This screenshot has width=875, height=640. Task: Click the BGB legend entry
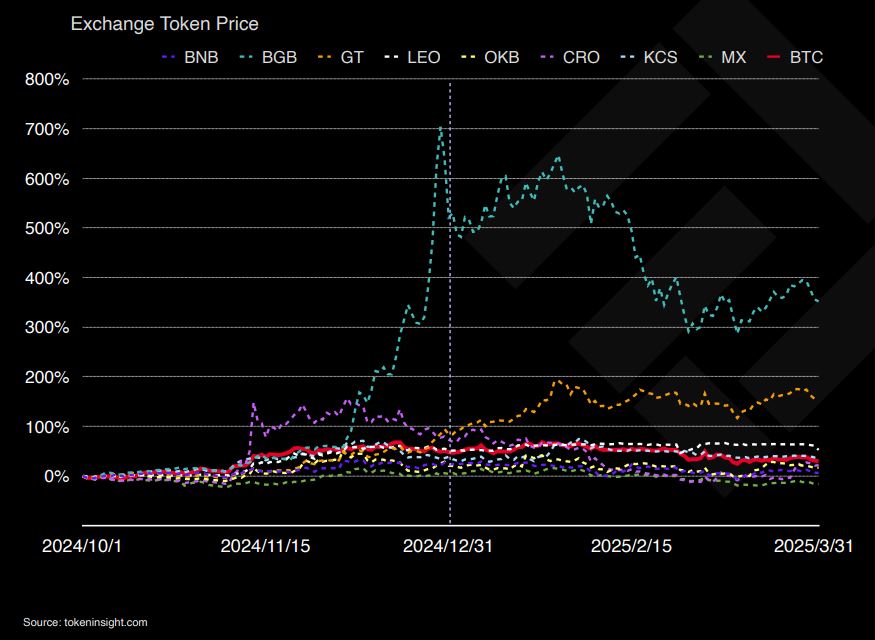coord(267,57)
